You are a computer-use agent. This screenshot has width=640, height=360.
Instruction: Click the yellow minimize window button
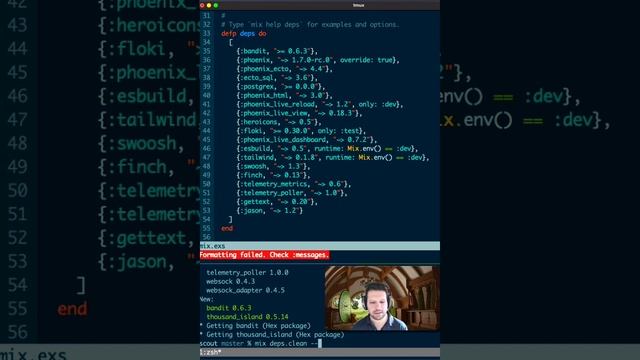[x=209, y=5]
